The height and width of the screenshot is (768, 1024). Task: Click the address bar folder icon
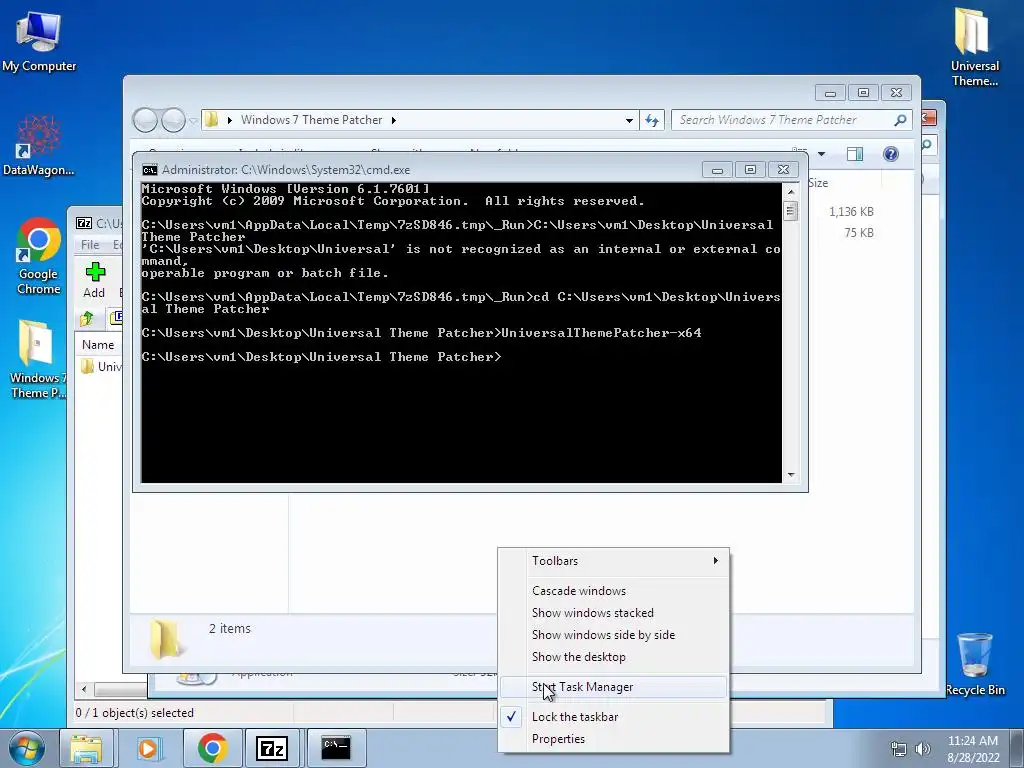click(x=211, y=120)
